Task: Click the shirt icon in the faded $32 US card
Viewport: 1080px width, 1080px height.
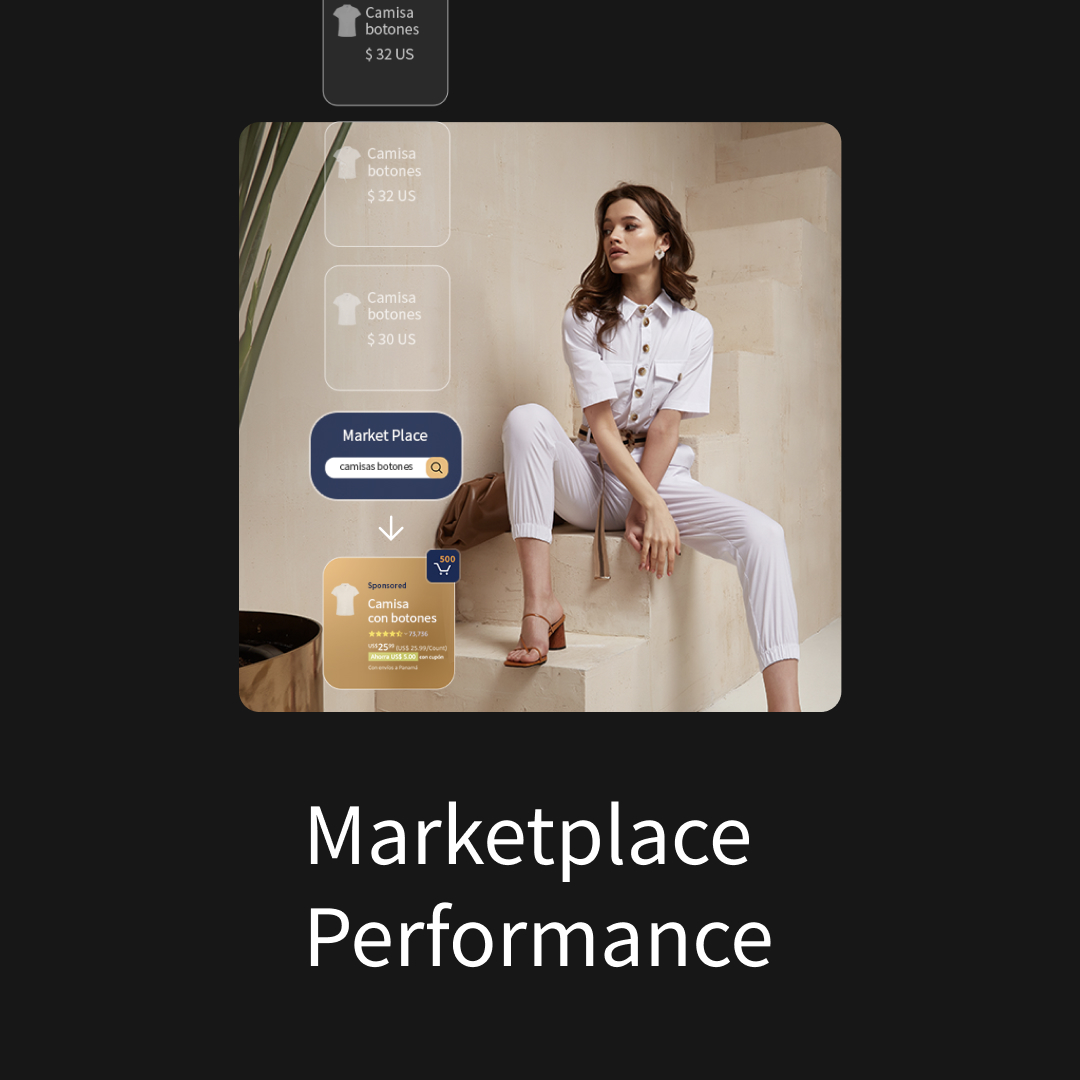Action: pos(346,163)
